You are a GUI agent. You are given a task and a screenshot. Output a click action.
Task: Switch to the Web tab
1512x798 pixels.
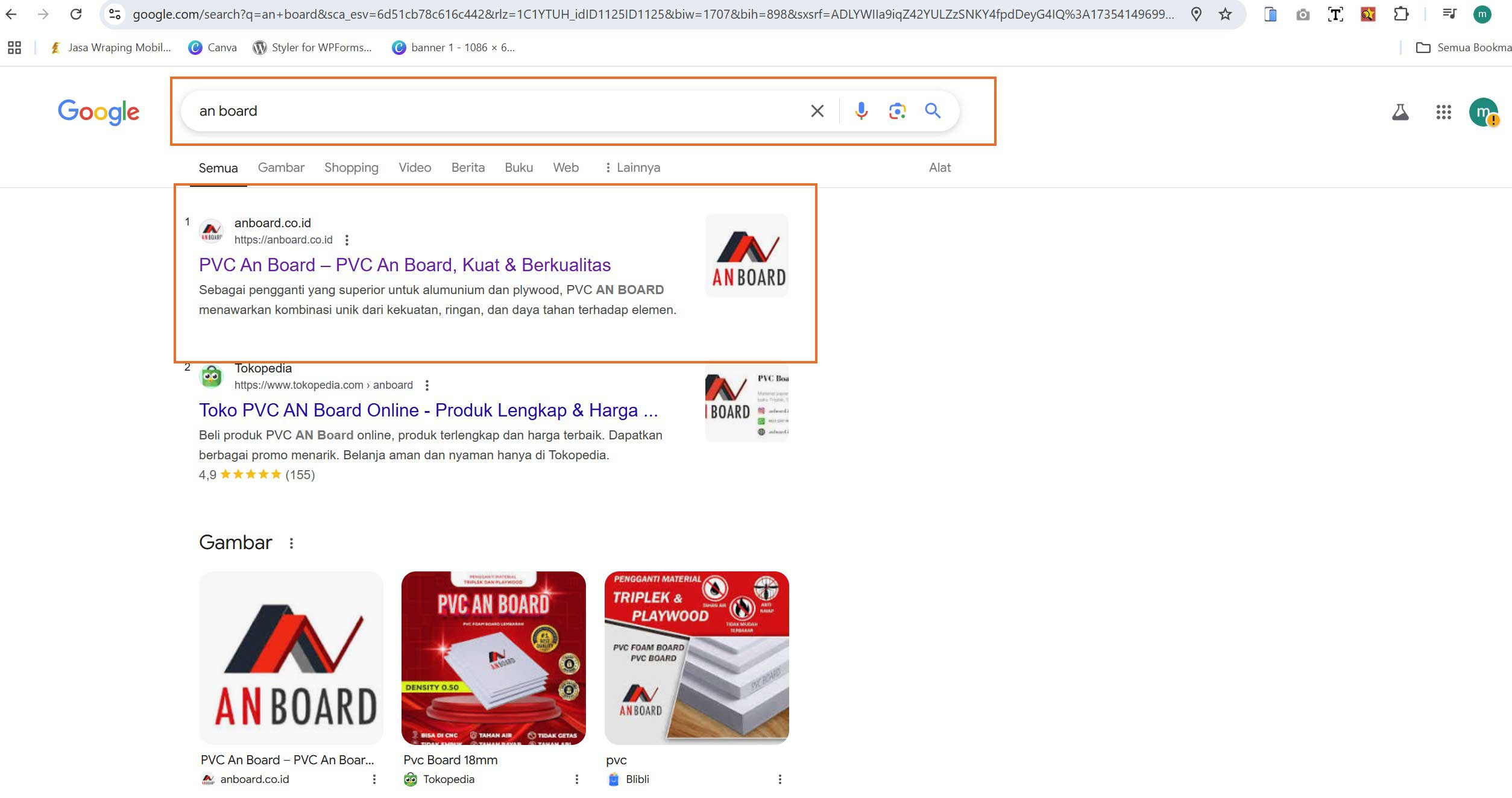tap(565, 168)
